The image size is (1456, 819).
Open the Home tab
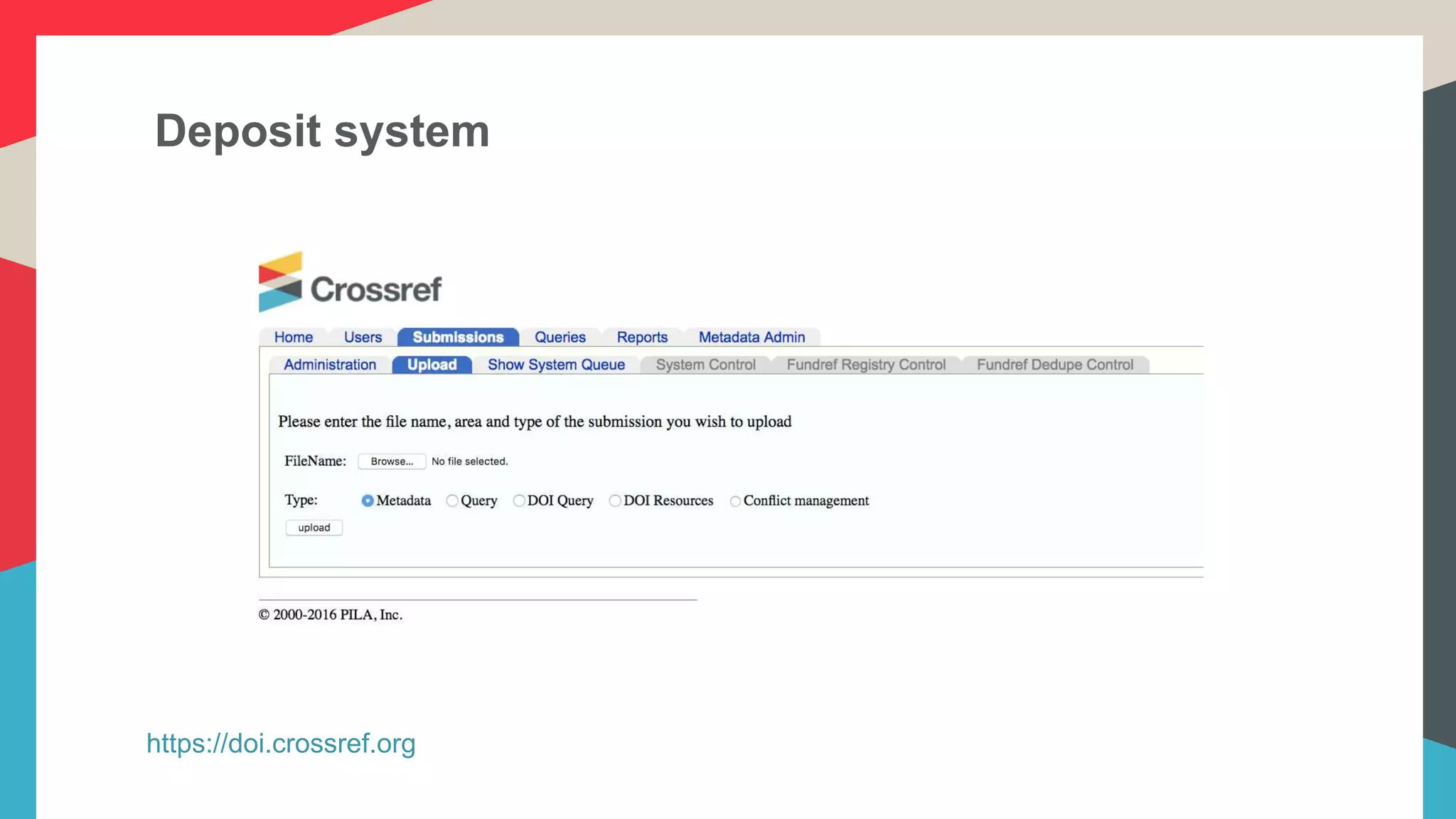pyautogui.click(x=294, y=337)
